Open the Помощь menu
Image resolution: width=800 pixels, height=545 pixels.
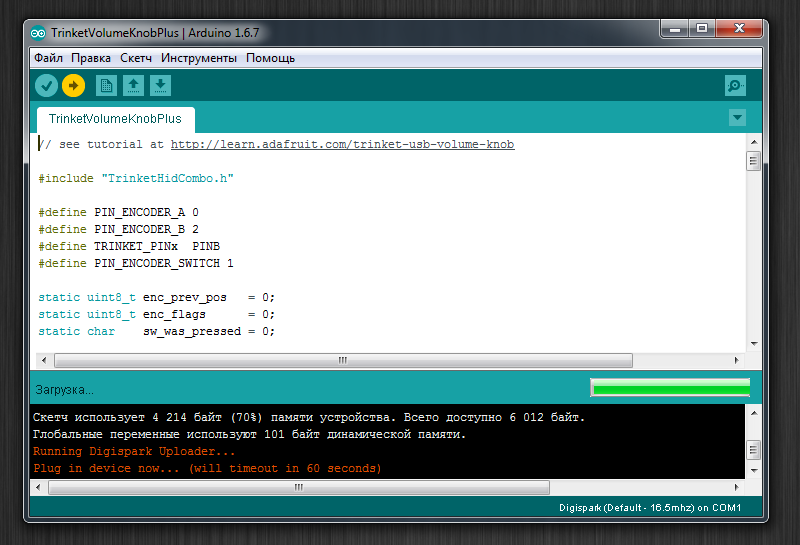coord(270,58)
